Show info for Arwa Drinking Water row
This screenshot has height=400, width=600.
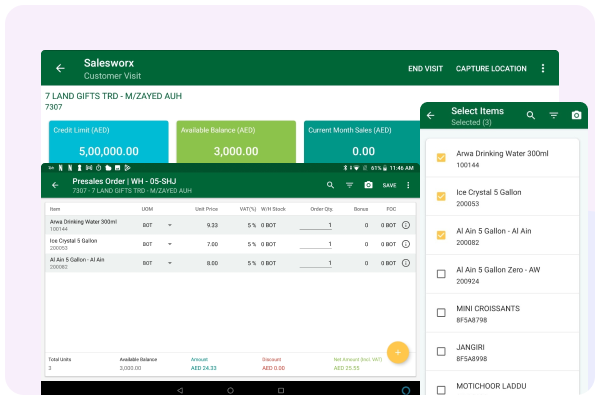[x=406, y=225]
